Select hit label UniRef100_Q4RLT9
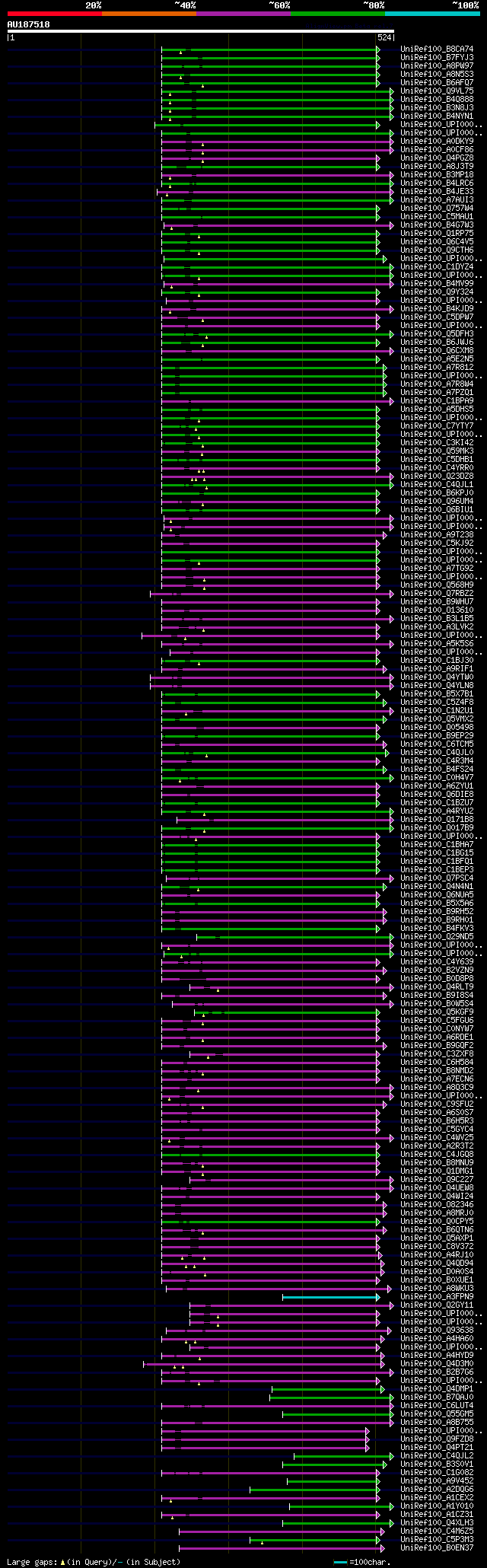 437,986
